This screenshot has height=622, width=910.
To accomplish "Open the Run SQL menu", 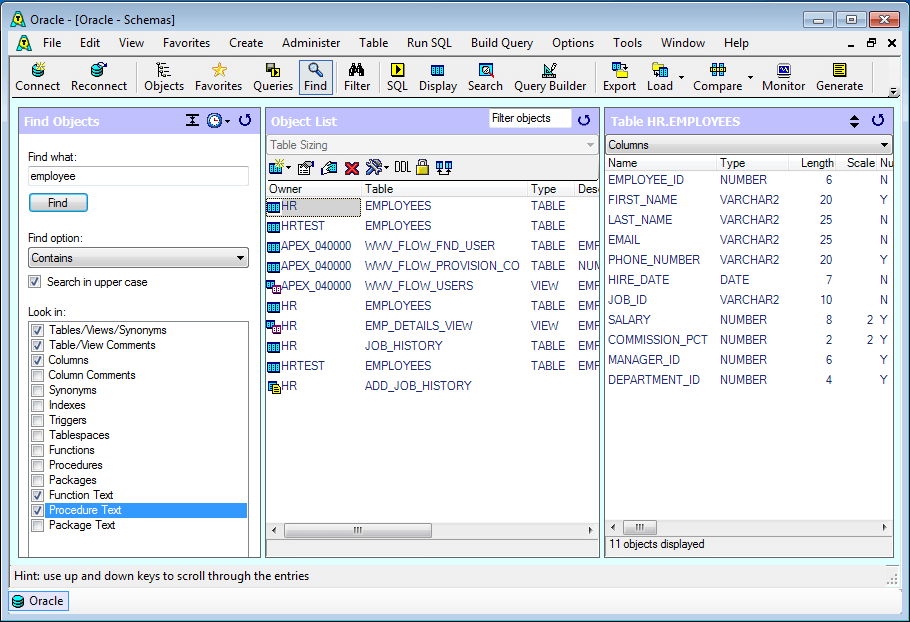I will click(x=429, y=43).
